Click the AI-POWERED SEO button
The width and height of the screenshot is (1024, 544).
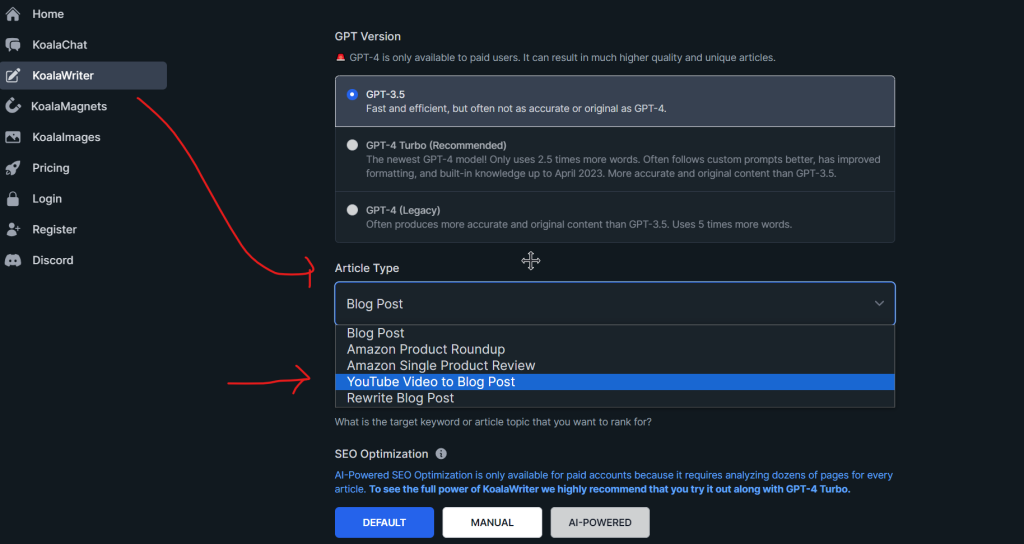(600, 522)
